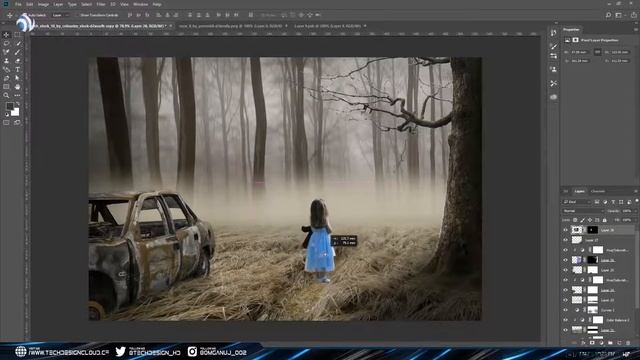Open the Layers panel options menu
The height and width of the screenshot is (360, 640).
tap(636, 191)
